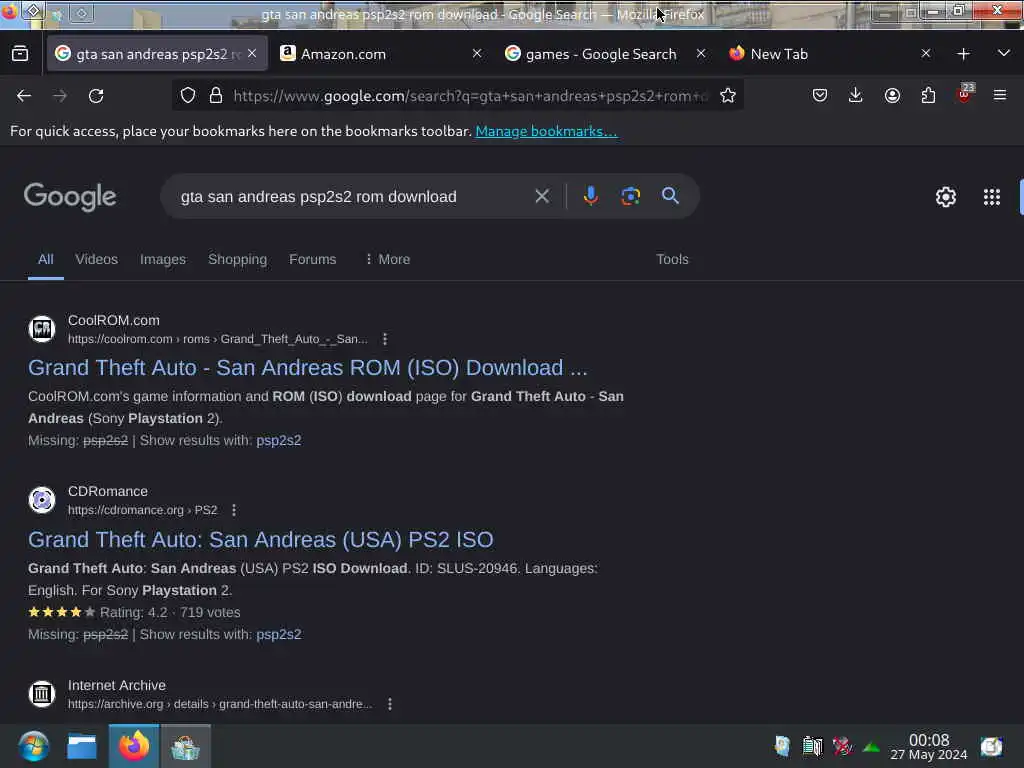Image resolution: width=1024 pixels, height=768 pixels.
Task: Open the taskbar clock showing 00:08
Action: pyautogui.click(x=929, y=746)
